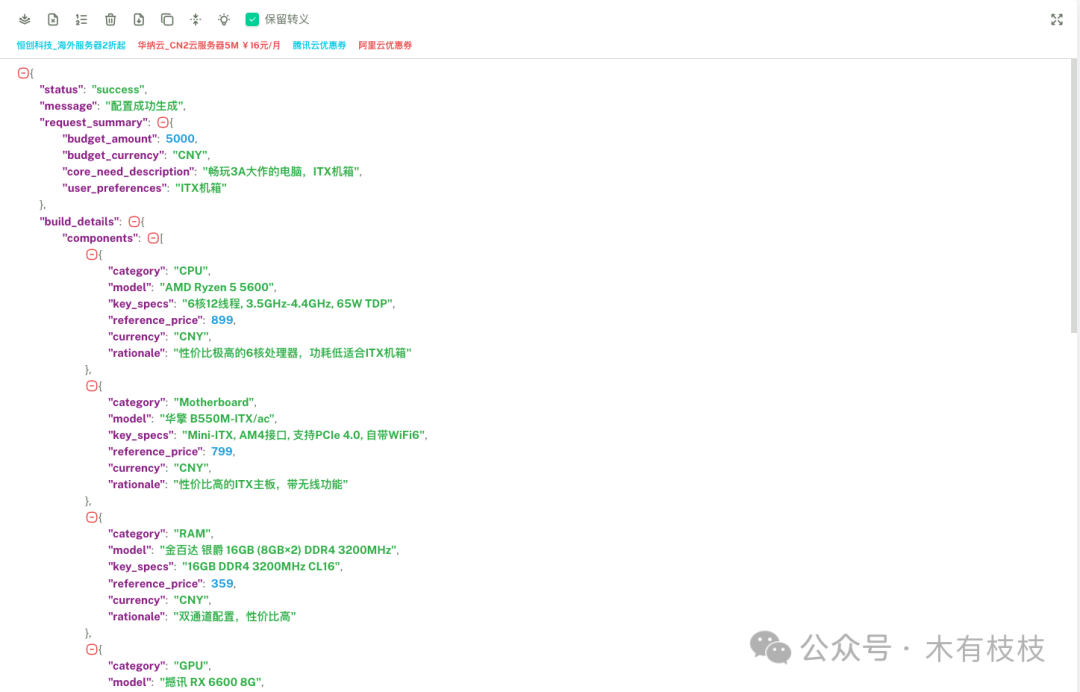The height and width of the screenshot is (692, 1080).
Task: Open the 华纳云_CN2云服务器5M link
Action: (x=209, y=45)
